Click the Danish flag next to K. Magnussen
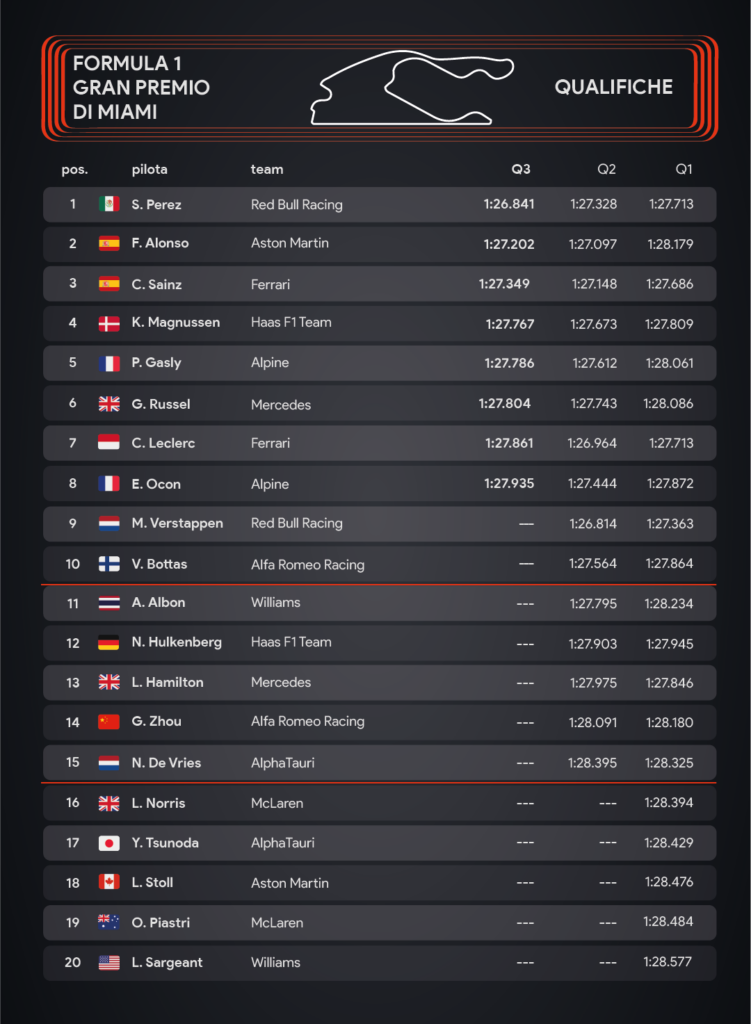The image size is (751, 1024). pos(109,323)
